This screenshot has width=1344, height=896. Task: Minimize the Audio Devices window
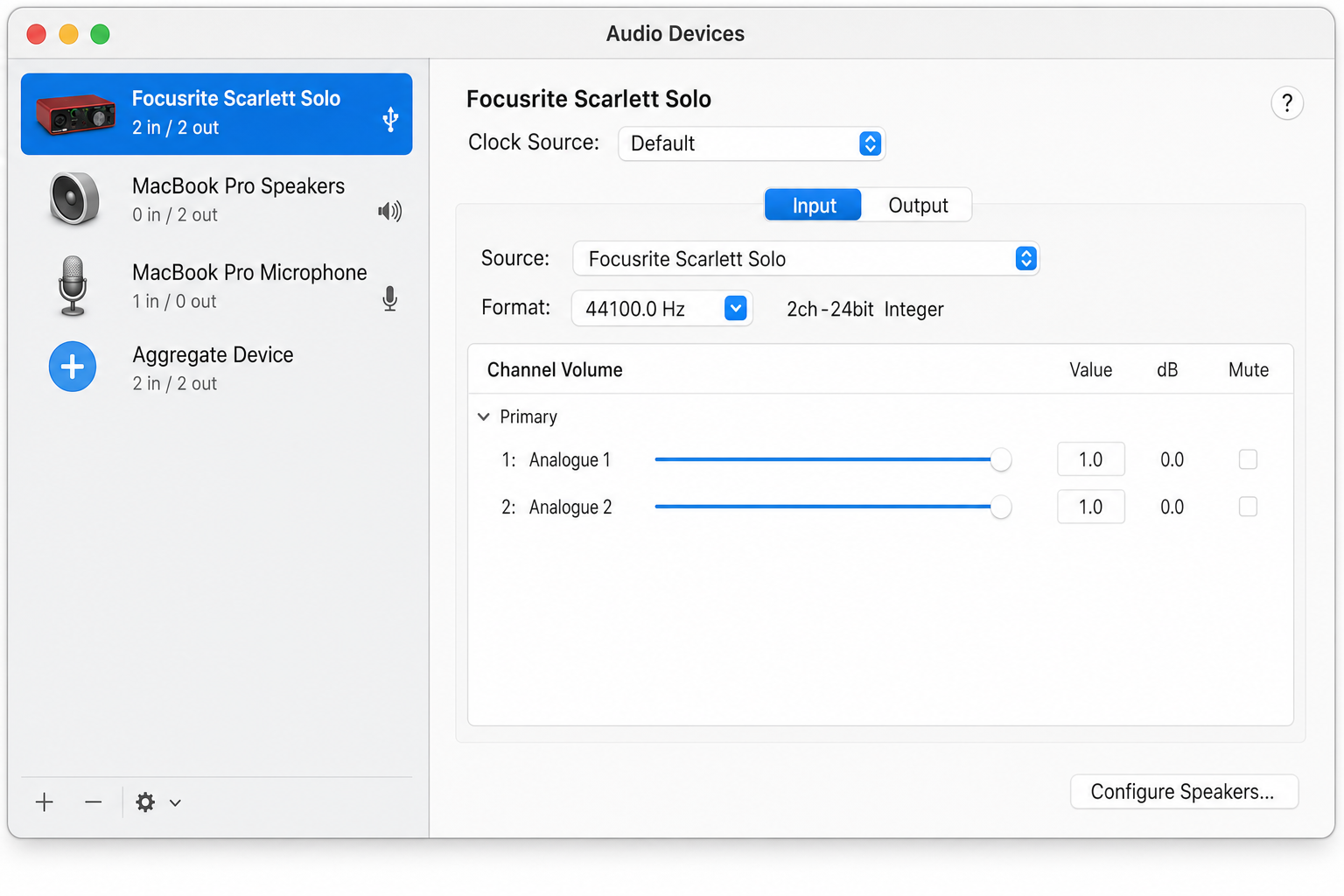68,34
